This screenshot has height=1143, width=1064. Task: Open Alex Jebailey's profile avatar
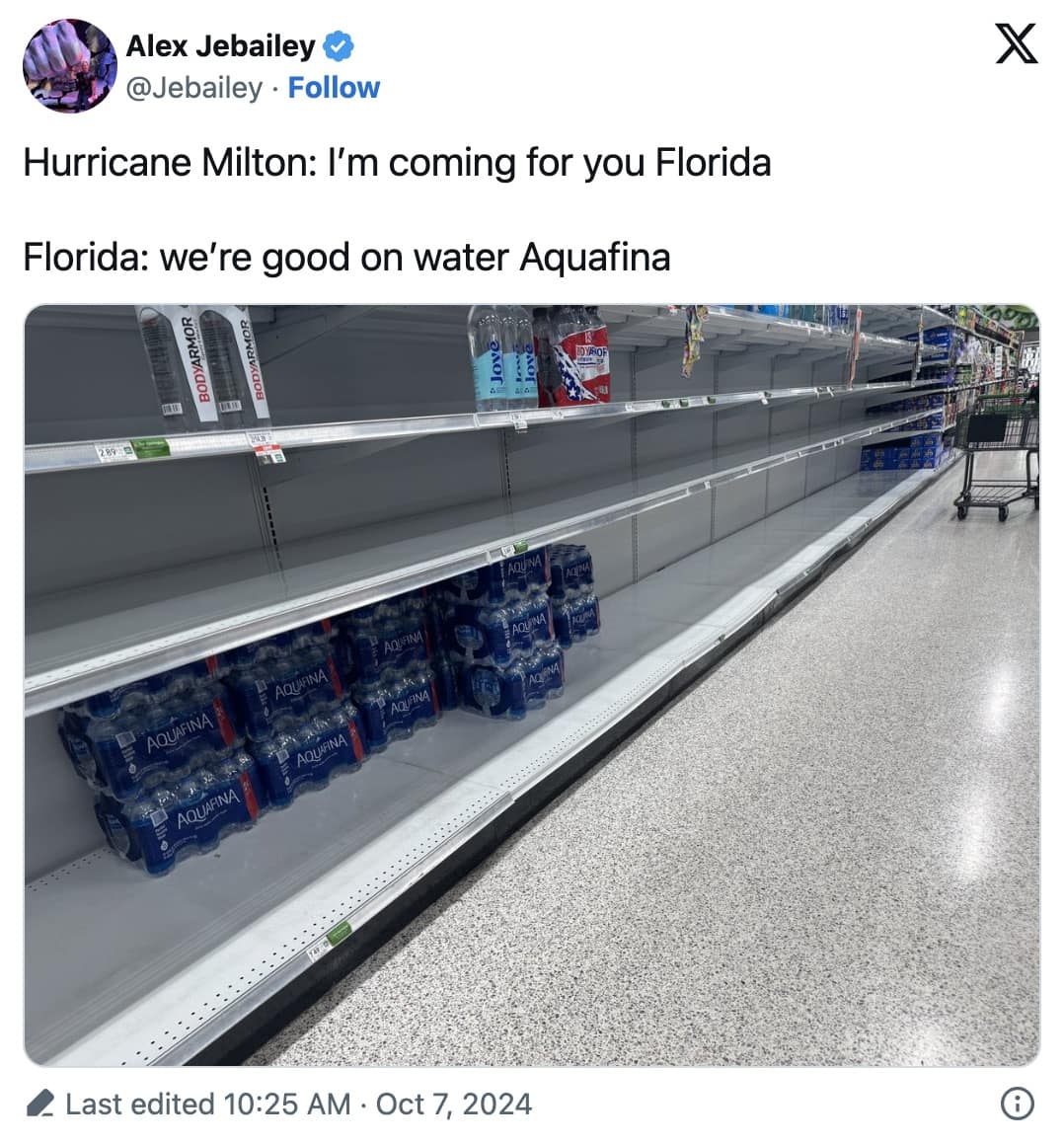70,66
